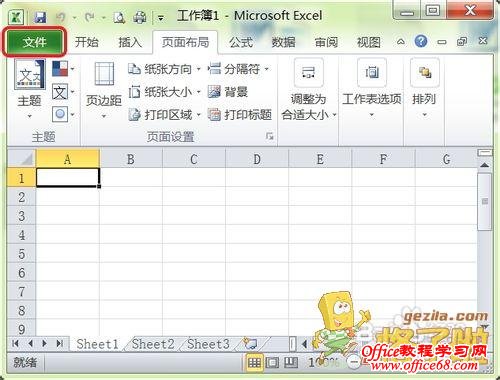Viewport: 500px width, 380px height.
Task: Open the 纸张方向 orientation dropdown
Action: click(x=164, y=69)
